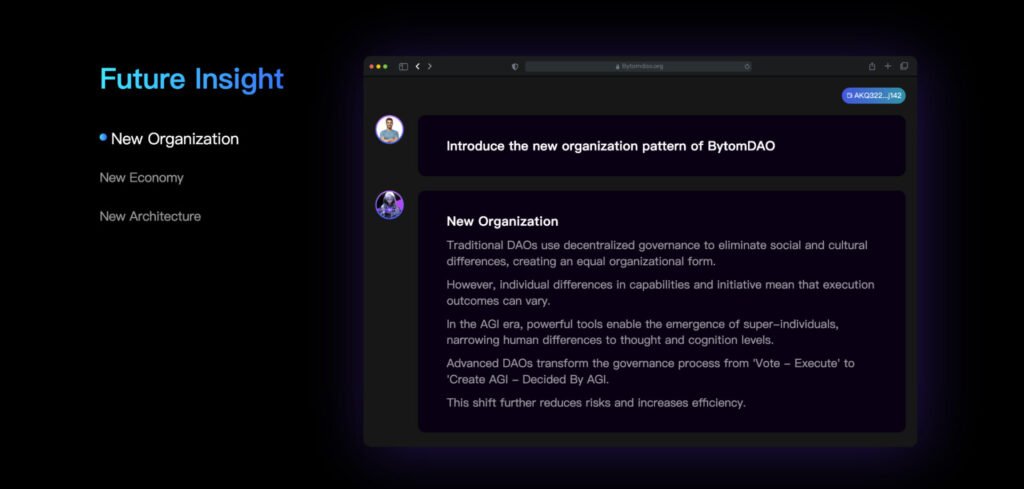Viewport: 1024px width, 489px height.
Task: Go back with the browser back arrow
Action: (418, 67)
